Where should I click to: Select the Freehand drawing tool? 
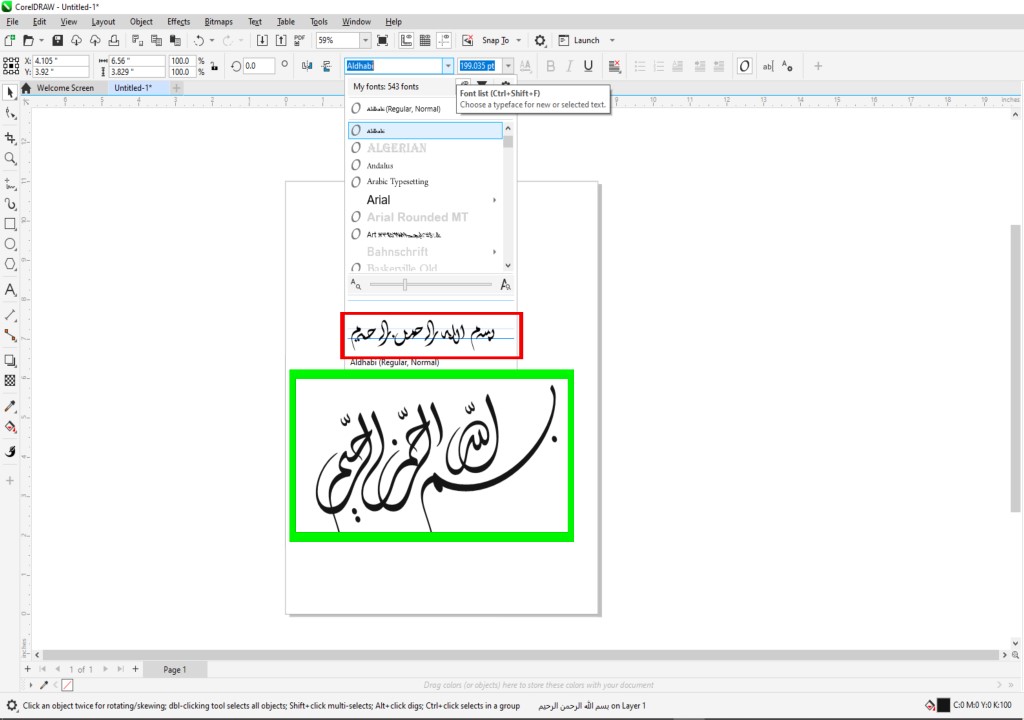point(10,184)
